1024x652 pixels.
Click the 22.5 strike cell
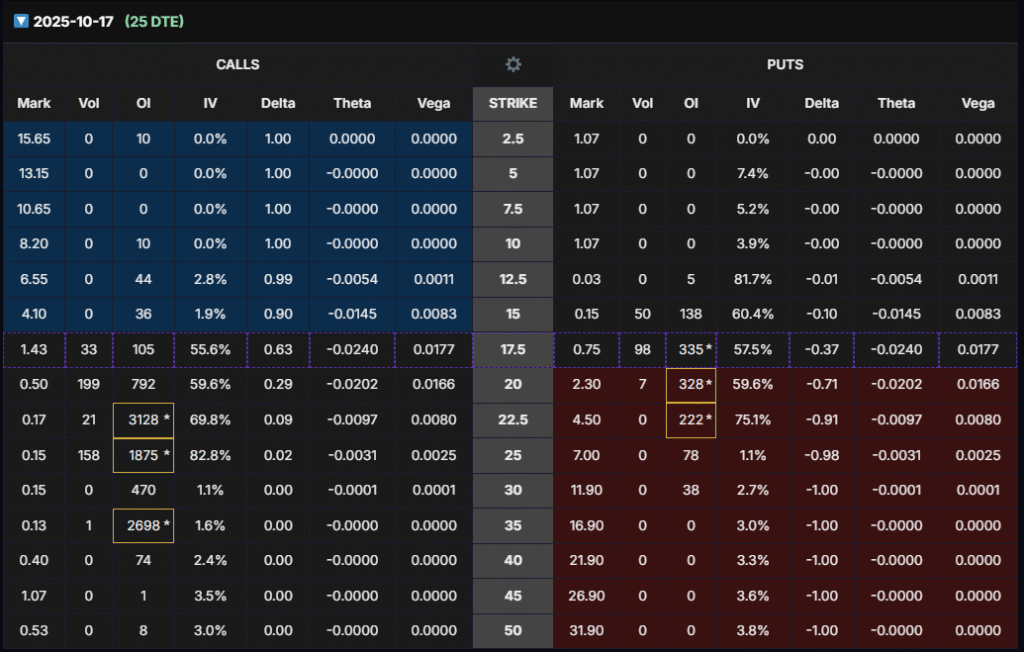click(513, 420)
